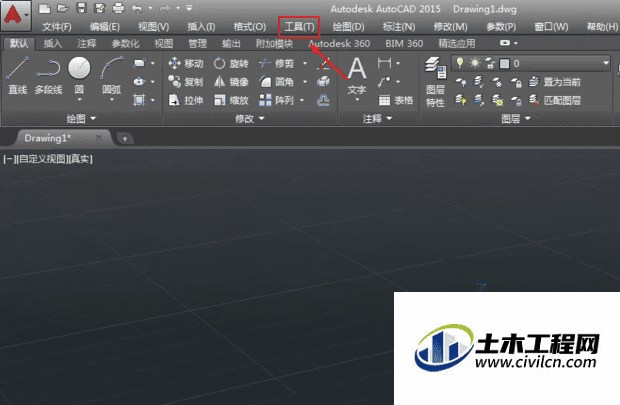Expand the 修改 panel
The height and width of the screenshot is (405, 620).
pyautogui.click(x=250, y=118)
